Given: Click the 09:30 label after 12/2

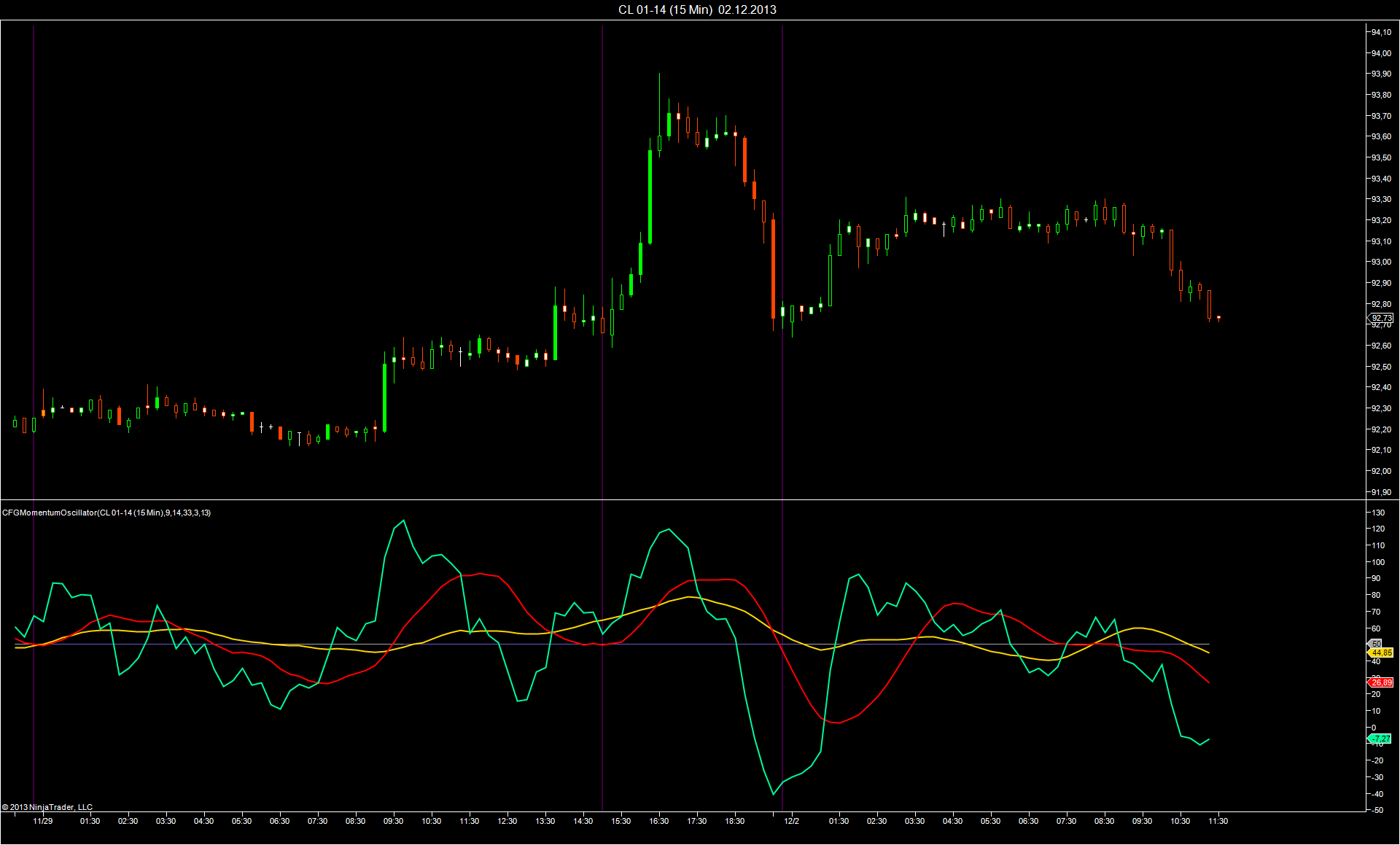Looking at the screenshot, I should [x=1142, y=821].
